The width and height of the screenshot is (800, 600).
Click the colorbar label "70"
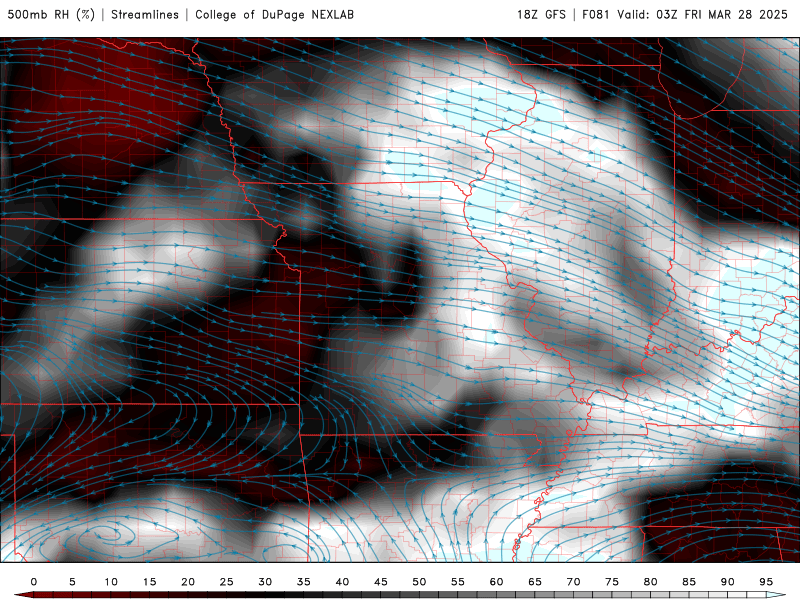pyautogui.click(x=573, y=582)
